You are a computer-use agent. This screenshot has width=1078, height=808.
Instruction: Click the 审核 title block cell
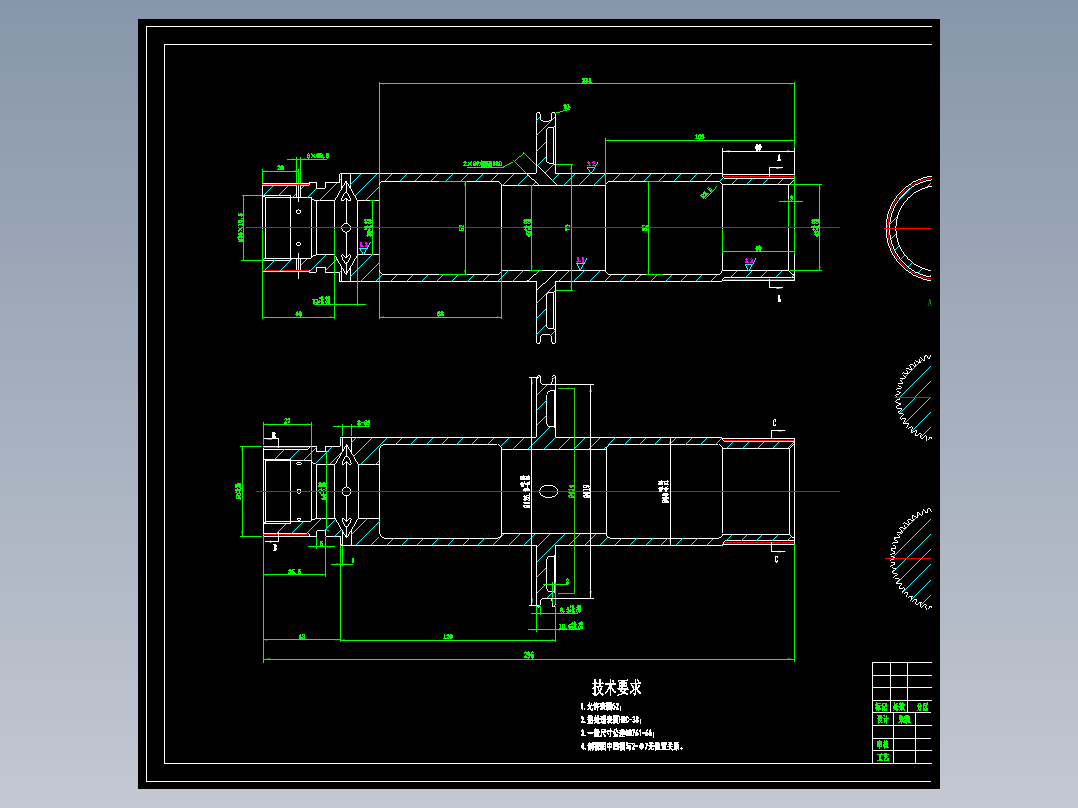(x=882, y=744)
